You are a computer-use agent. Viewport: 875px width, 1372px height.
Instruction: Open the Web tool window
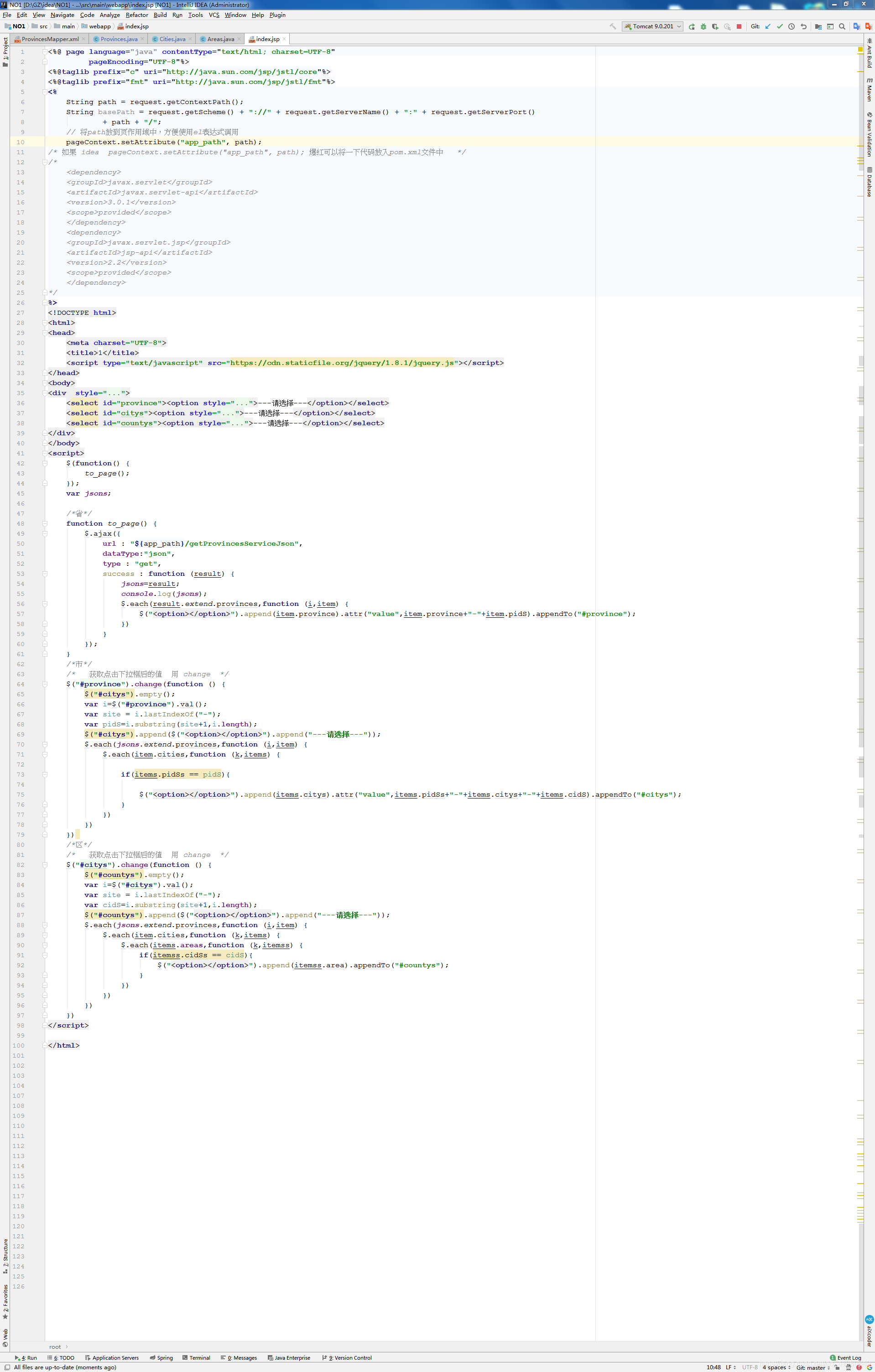coord(5,1338)
